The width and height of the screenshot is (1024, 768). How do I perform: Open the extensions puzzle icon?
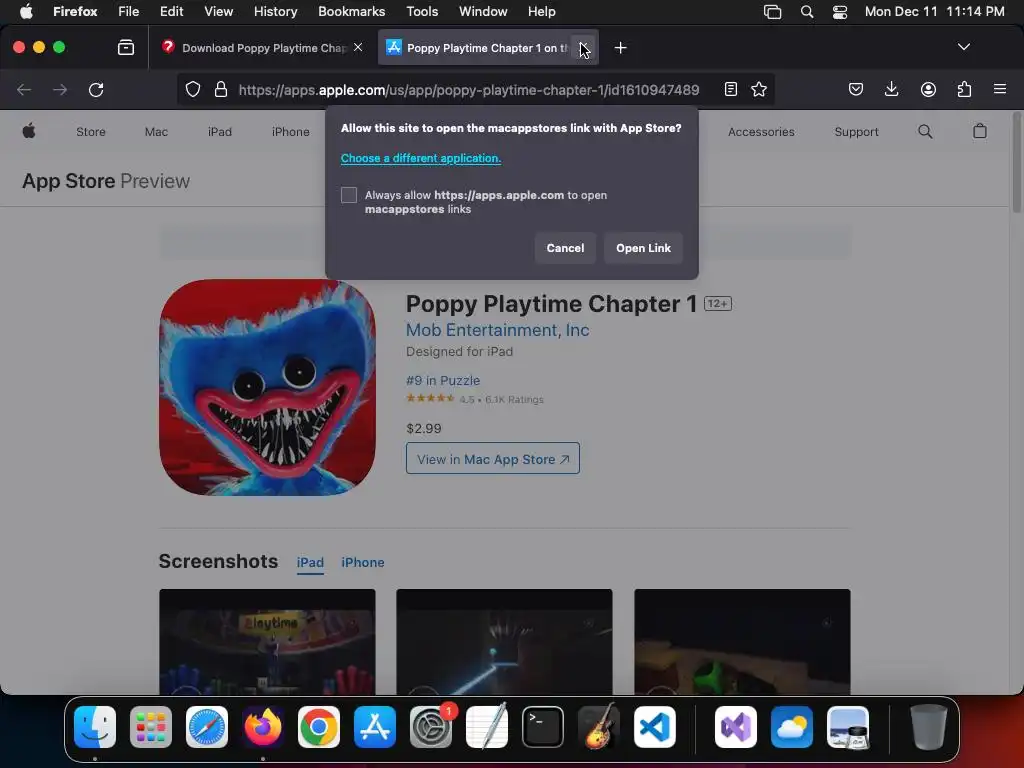[964, 89]
